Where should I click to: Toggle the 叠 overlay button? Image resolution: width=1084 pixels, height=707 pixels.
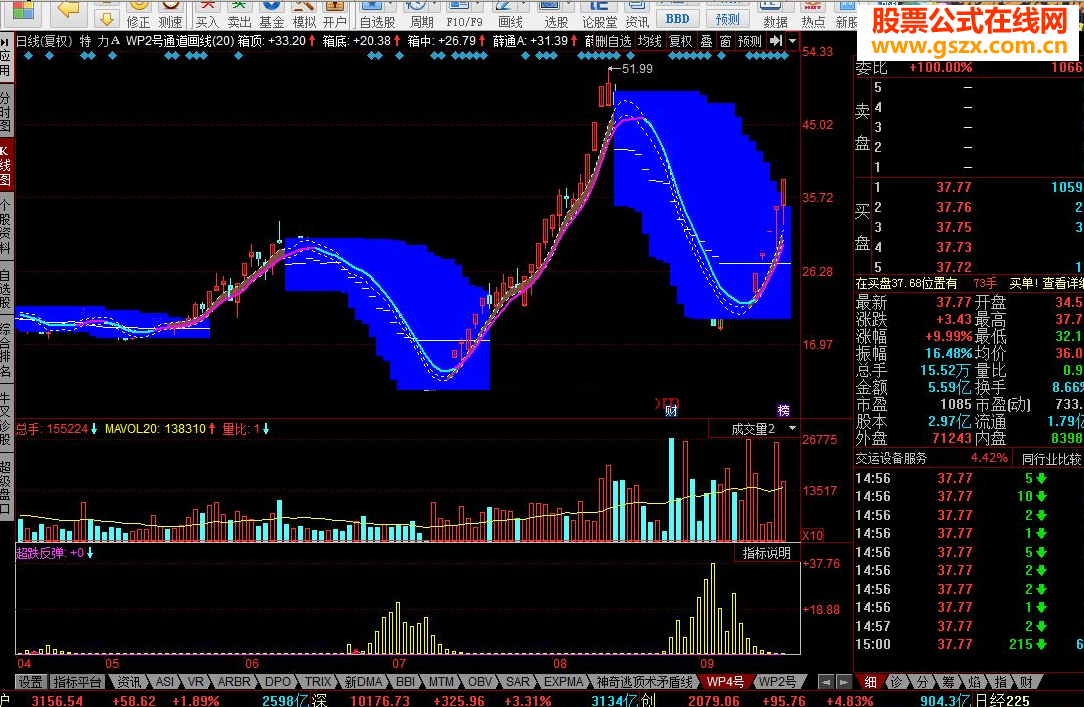[707, 41]
